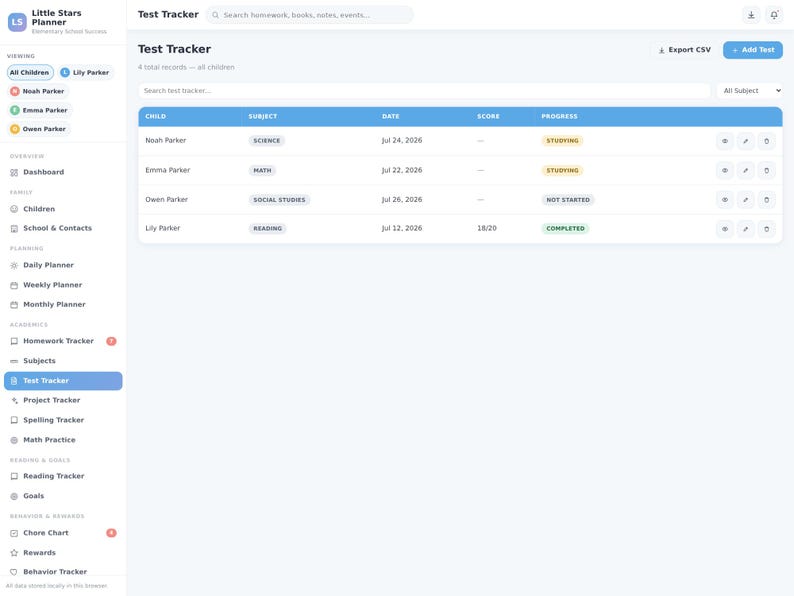Select All Children viewing filter

pyautogui.click(x=30, y=72)
